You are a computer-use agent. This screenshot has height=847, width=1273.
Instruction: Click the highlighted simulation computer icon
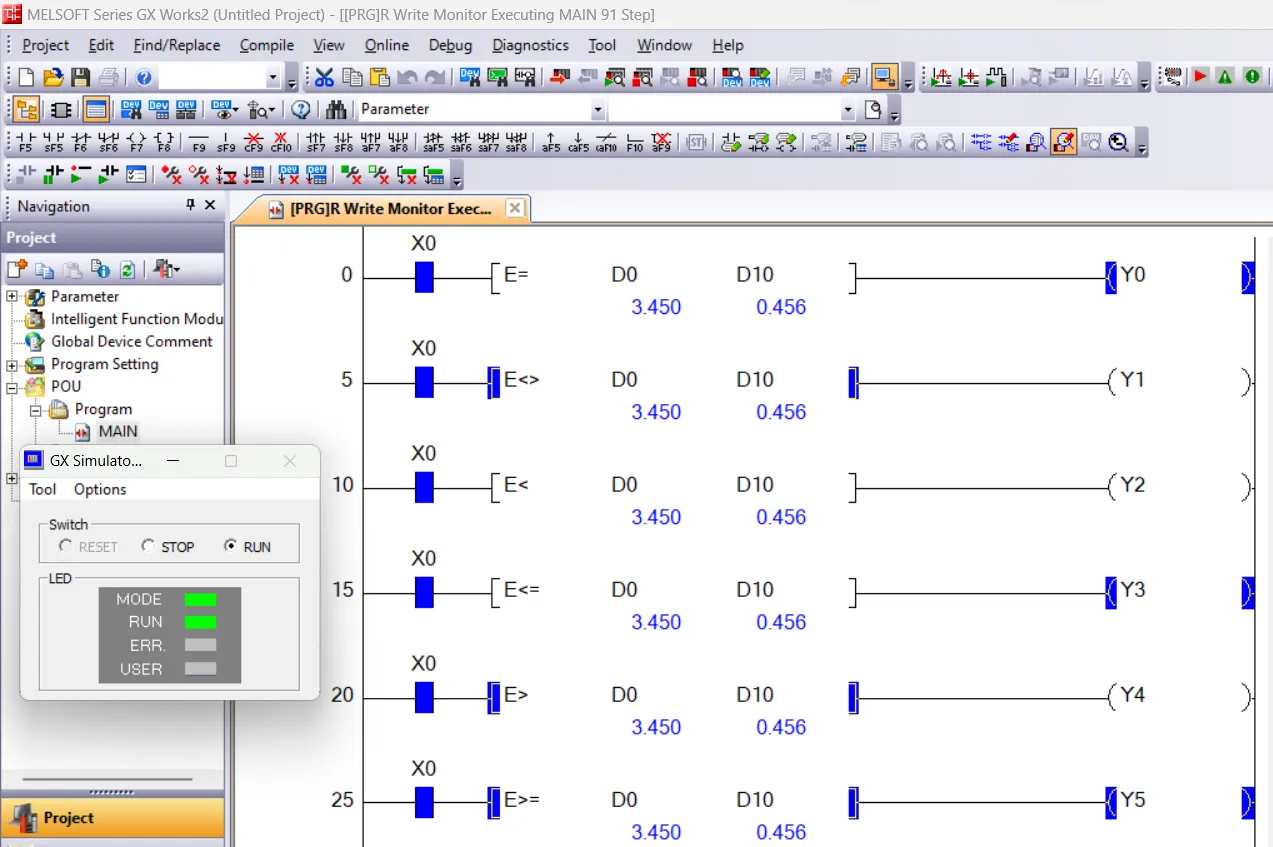click(x=884, y=77)
